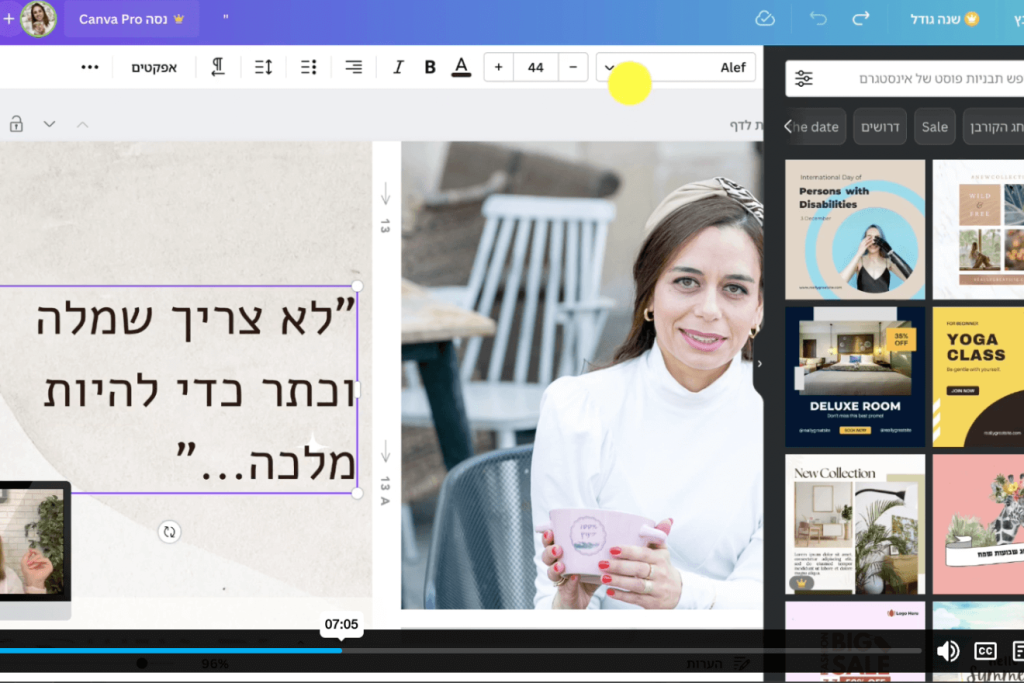1024x683 pixels.
Task: Toggle bold formatting
Action: (430, 67)
